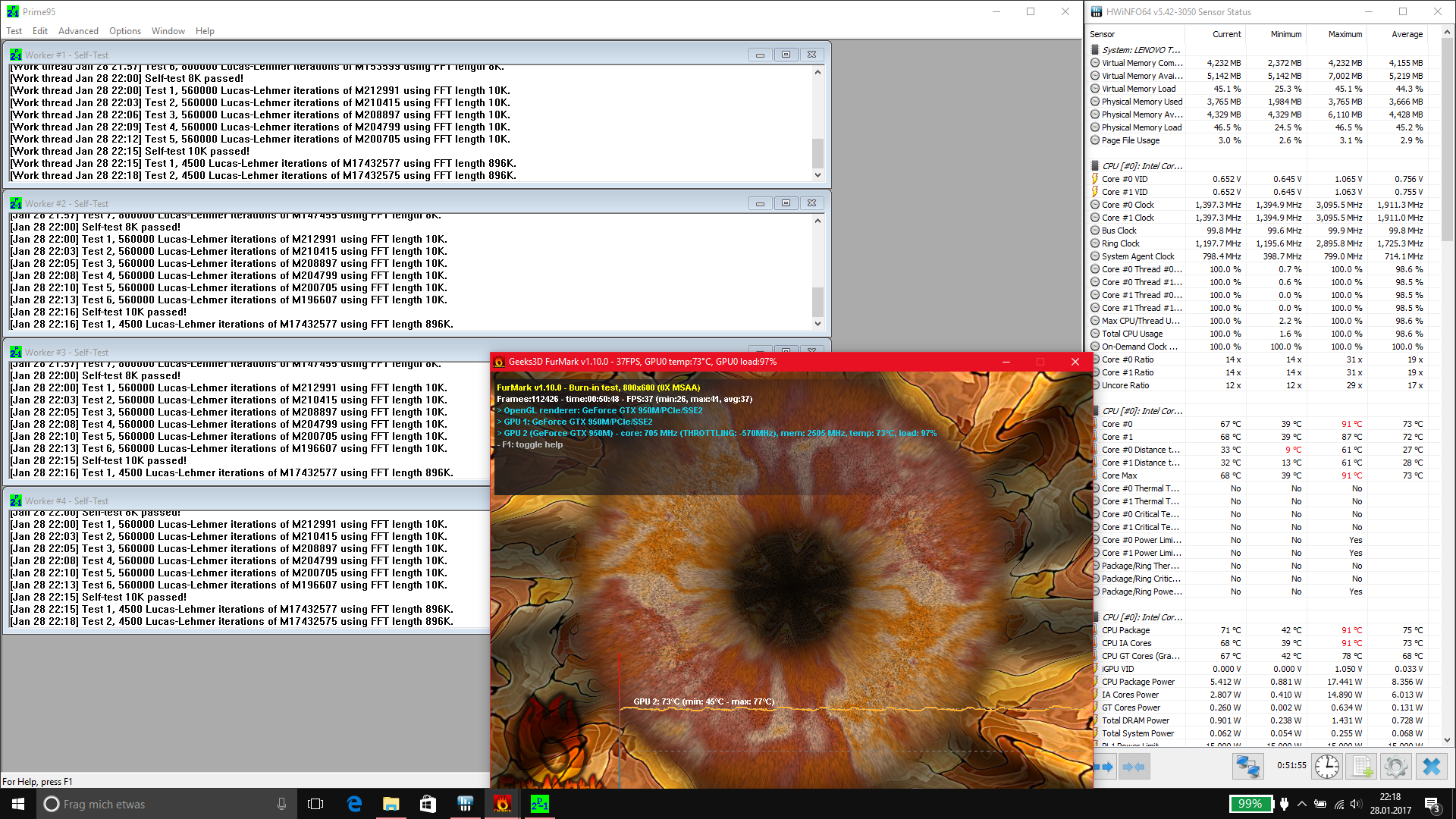Click the HWiNFO reset clock icon
The height and width of the screenshot is (819, 1456).
pos(1326,767)
